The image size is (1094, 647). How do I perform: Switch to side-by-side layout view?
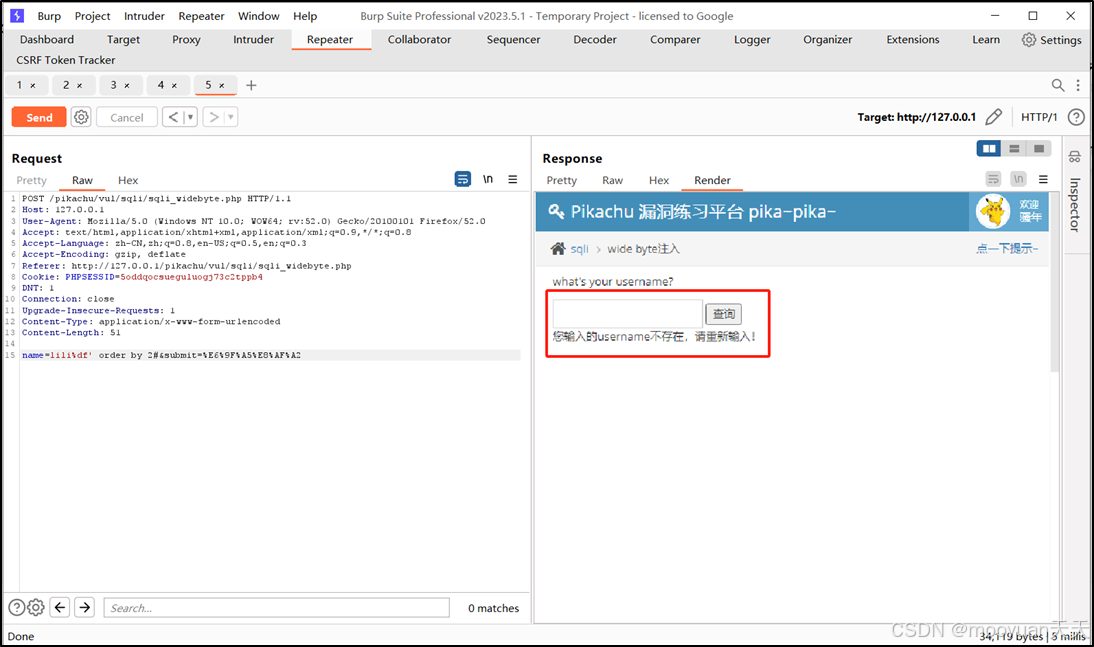989,149
